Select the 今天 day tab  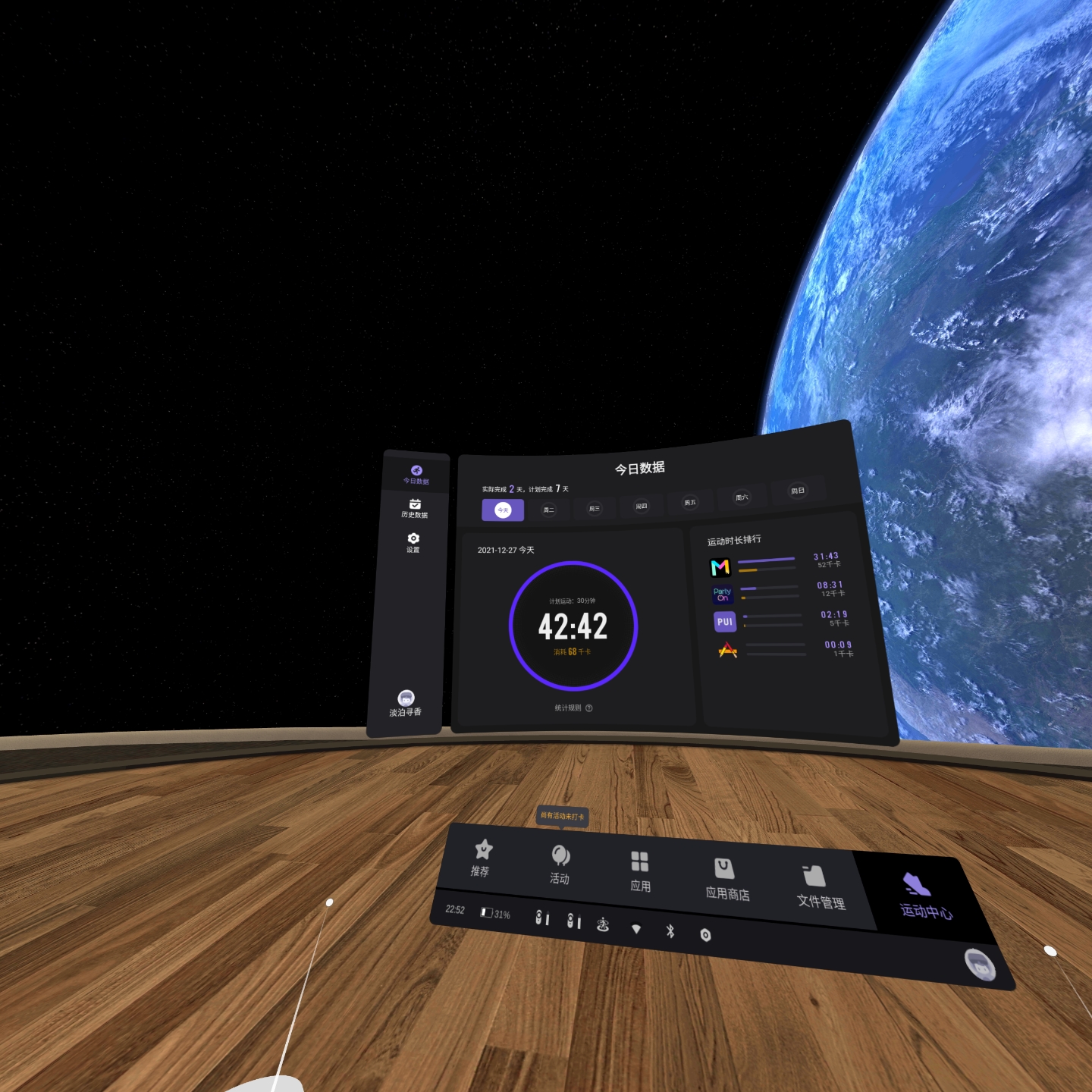click(x=503, y=510)
